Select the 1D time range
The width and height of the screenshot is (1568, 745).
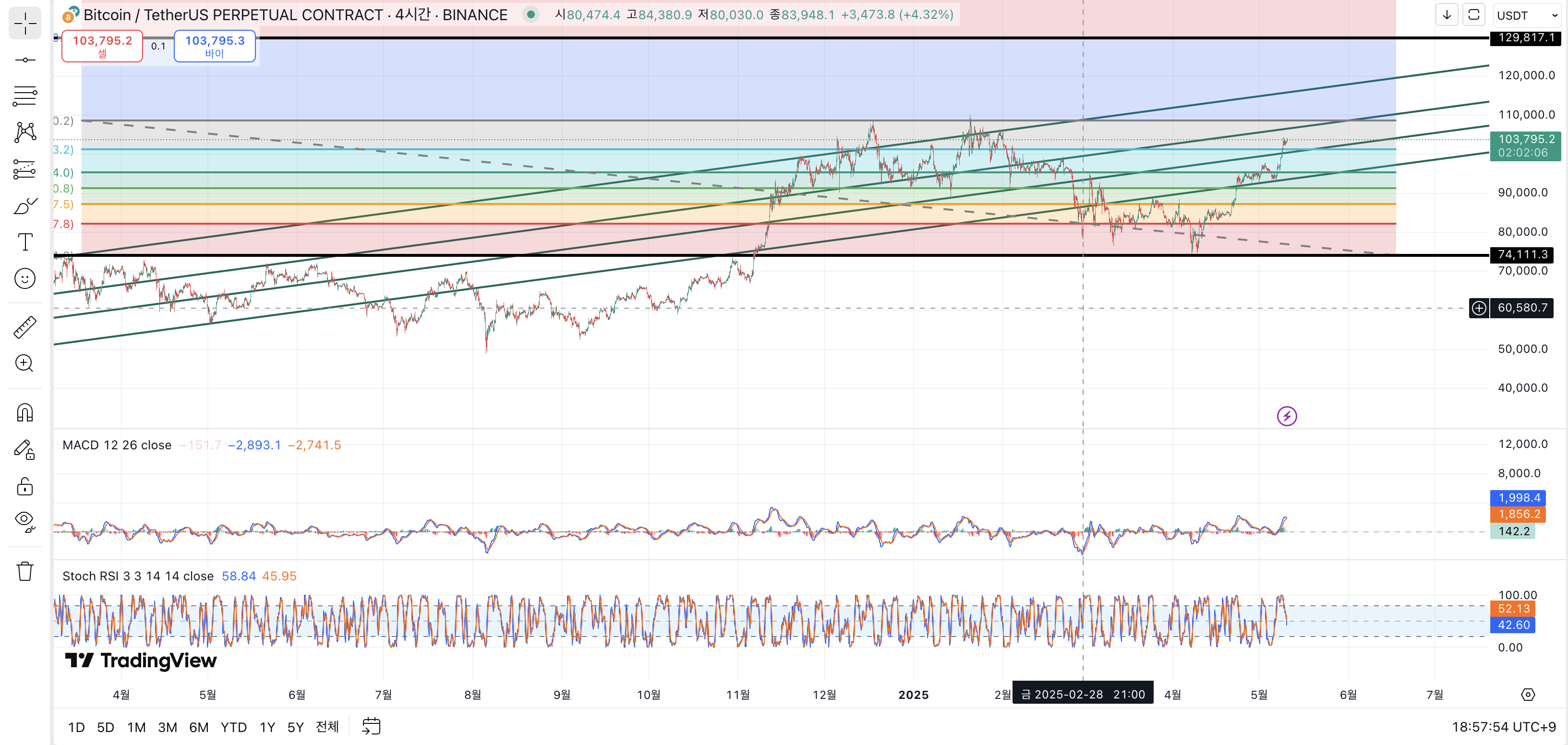76,727
